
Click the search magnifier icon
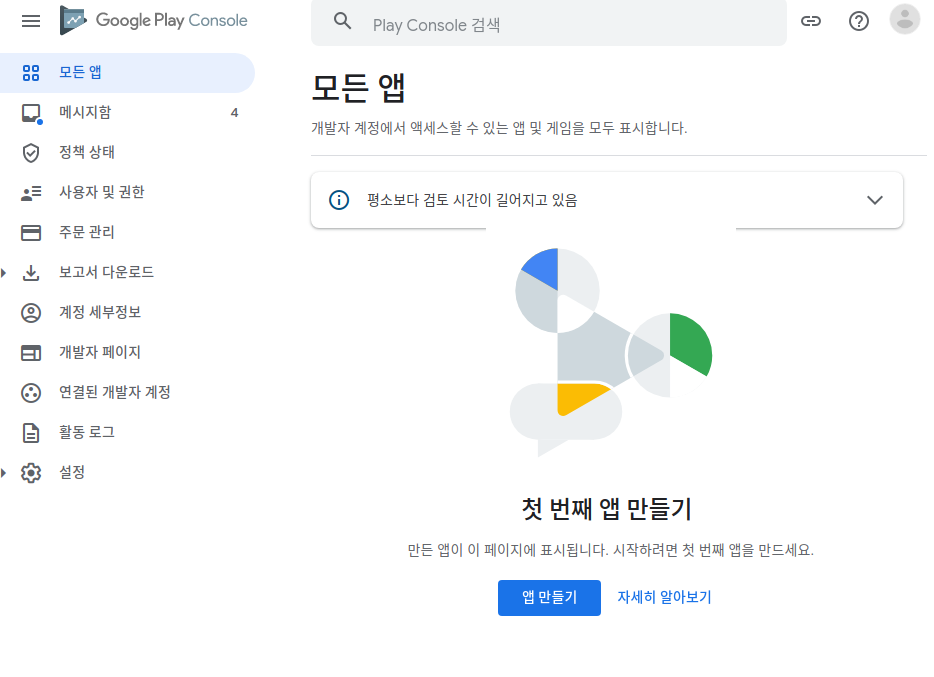(342, 21)
